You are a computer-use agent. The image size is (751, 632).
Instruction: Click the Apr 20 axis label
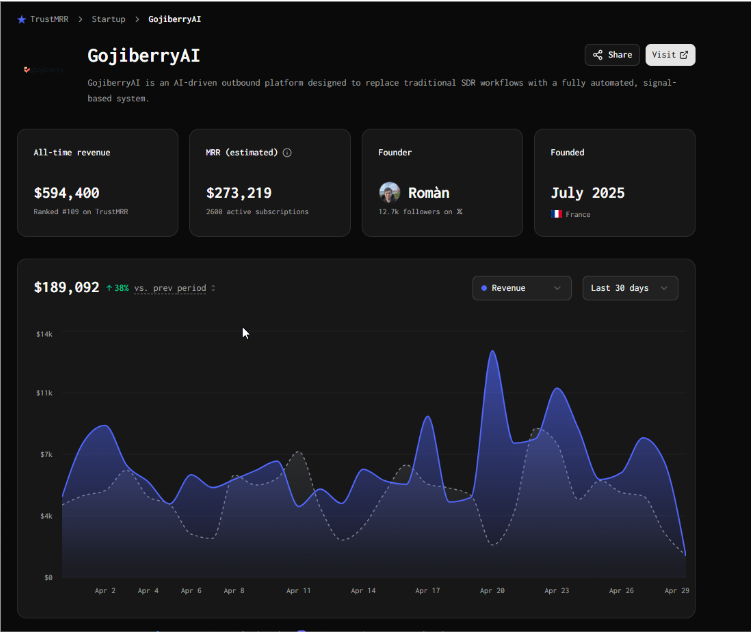492,591
